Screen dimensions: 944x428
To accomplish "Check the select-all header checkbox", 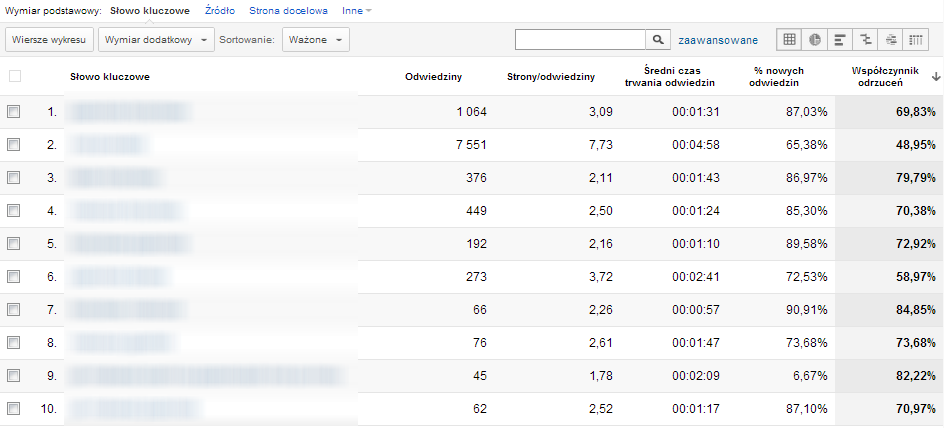I will (14, 77).
